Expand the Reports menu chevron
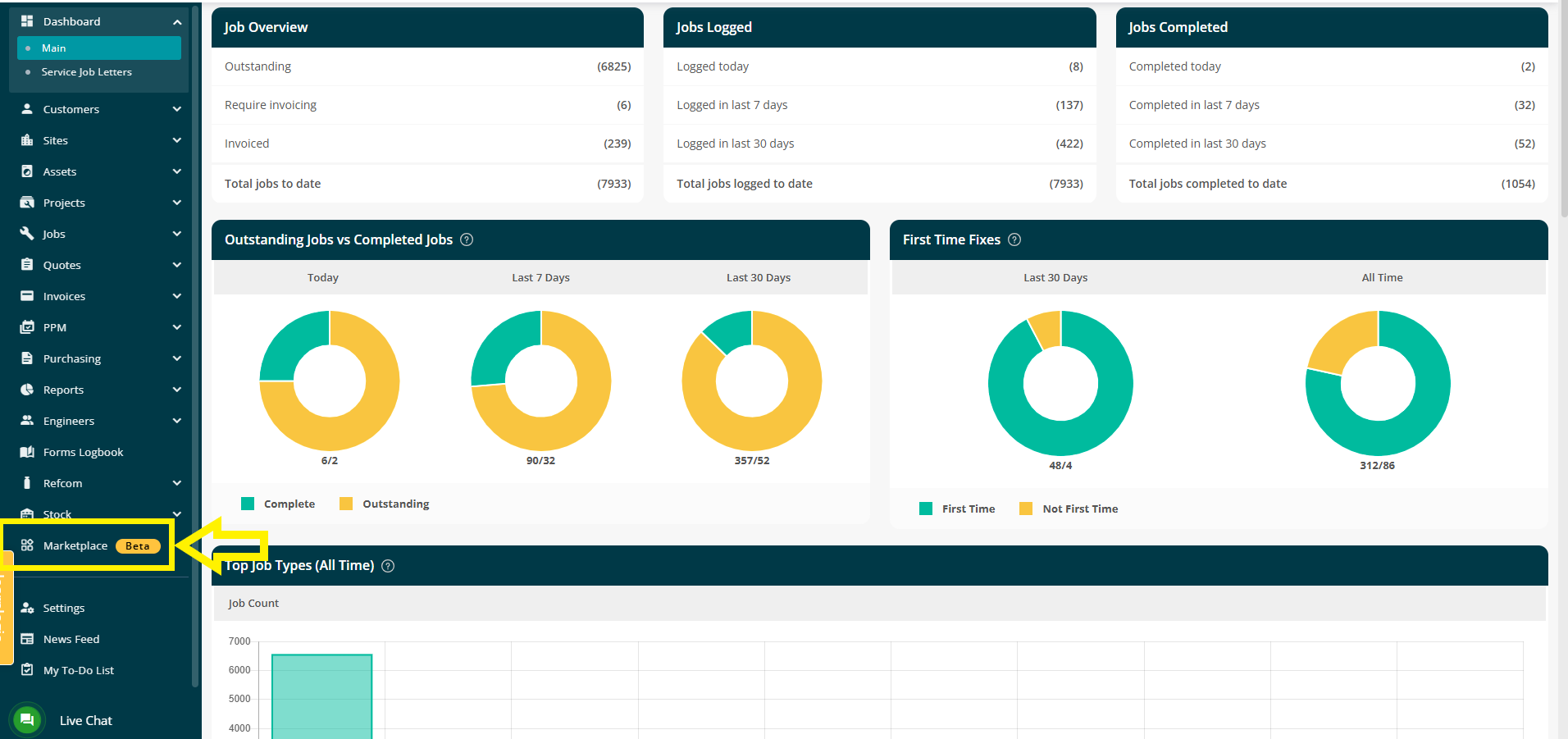The width and height of the screenshot is (1568, 739). 177,390
